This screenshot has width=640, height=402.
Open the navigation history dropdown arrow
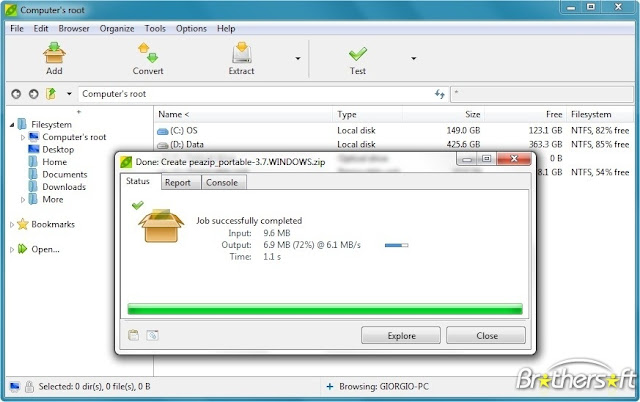click(69, 94)
